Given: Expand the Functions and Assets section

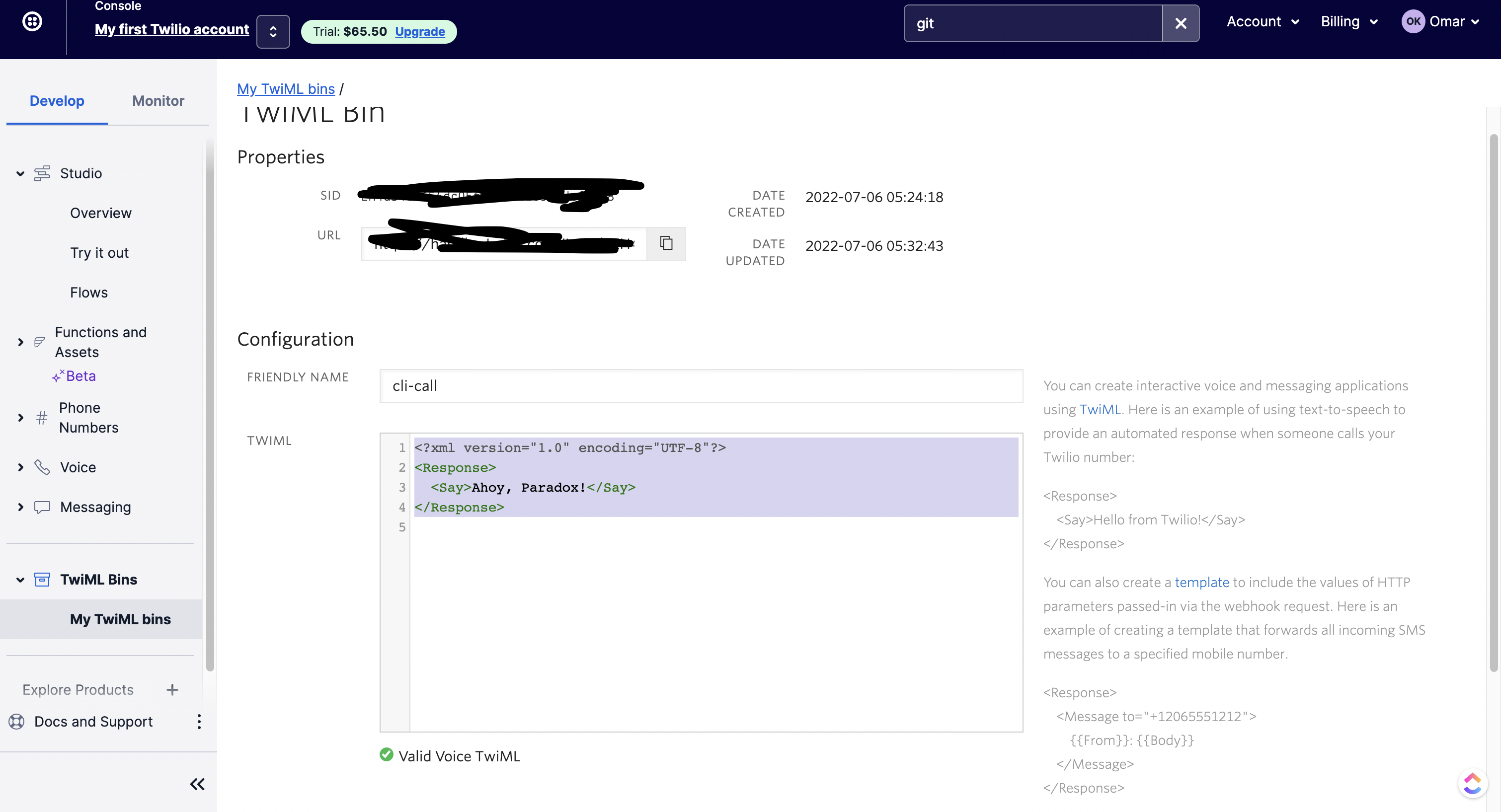Looking at the screenshot, I should [20, 342].
